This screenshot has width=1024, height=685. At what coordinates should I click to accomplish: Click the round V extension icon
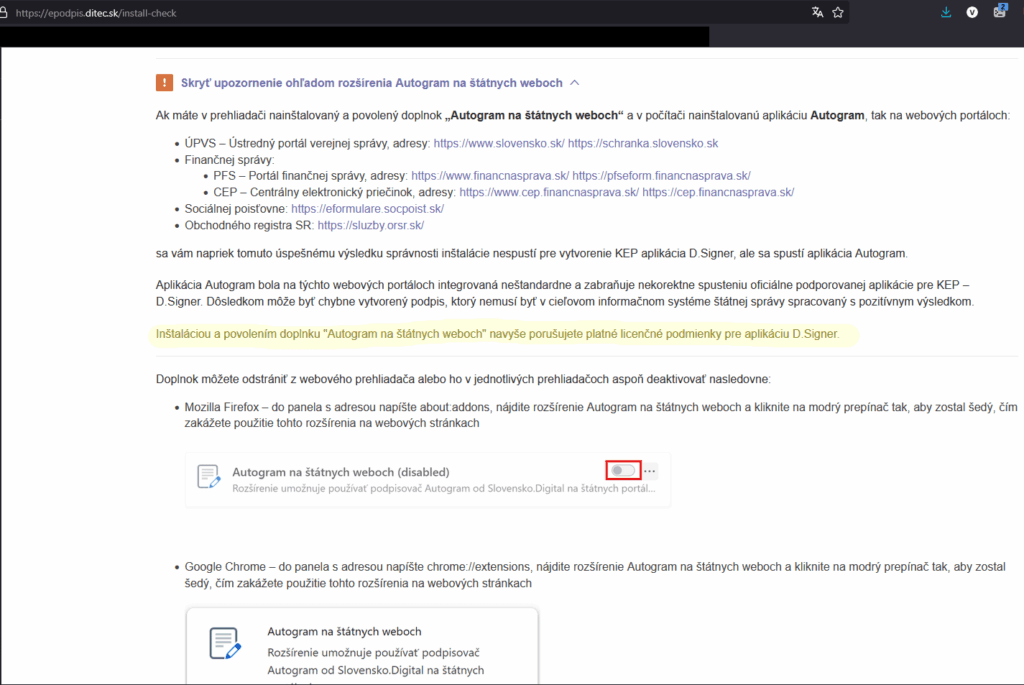pos(972,12)
